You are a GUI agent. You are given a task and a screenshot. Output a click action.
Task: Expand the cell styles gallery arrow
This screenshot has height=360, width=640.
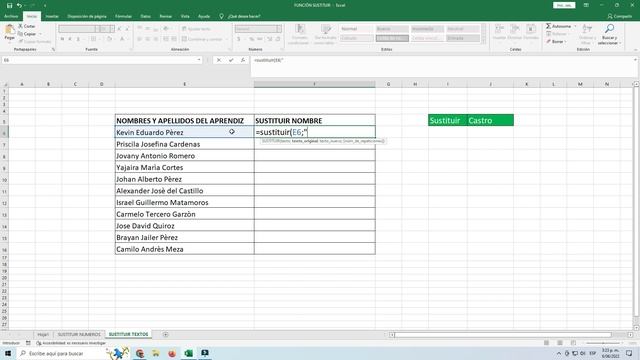point(484,41)
